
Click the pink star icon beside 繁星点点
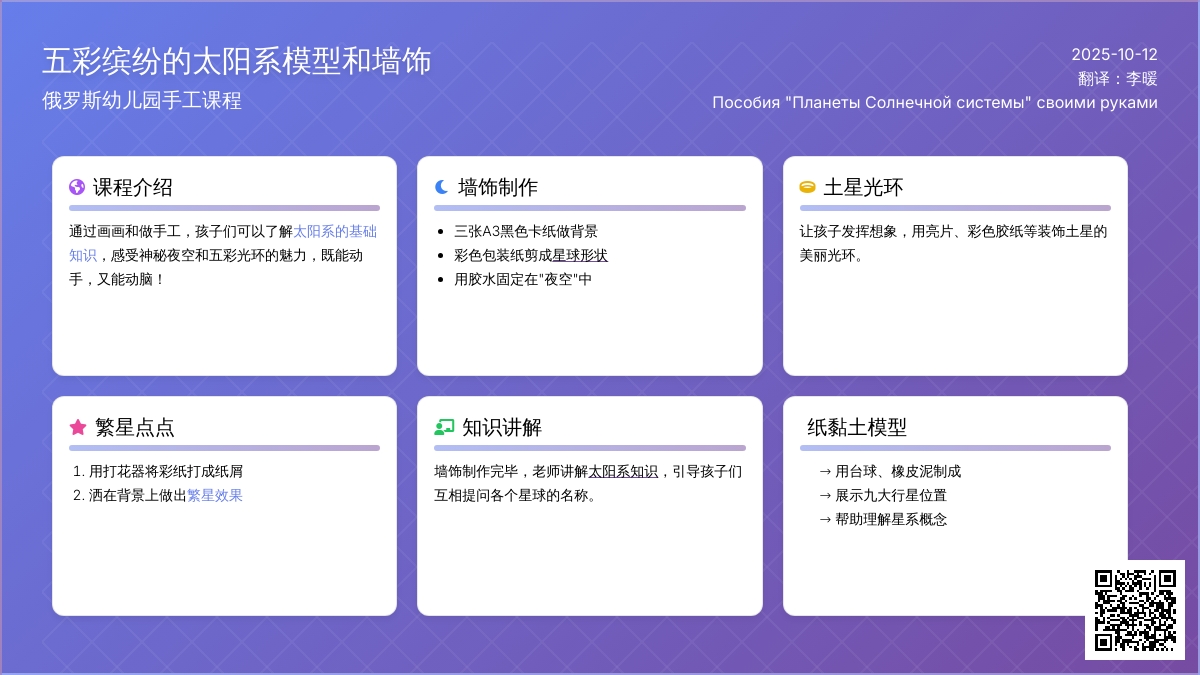(78, 427)
